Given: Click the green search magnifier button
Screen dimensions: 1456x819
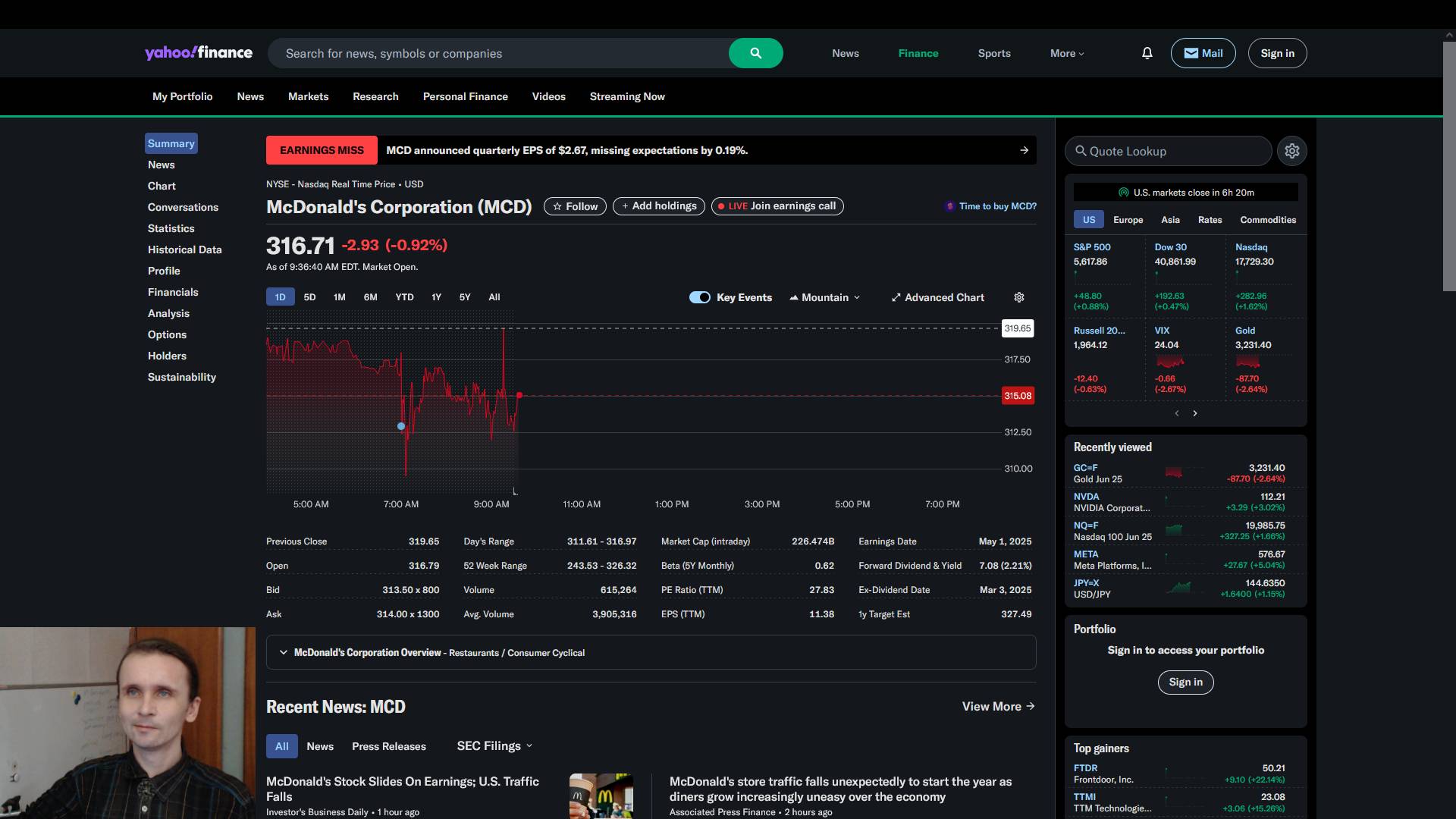Looking at the screenshot, I should click(x=755, y=53).
